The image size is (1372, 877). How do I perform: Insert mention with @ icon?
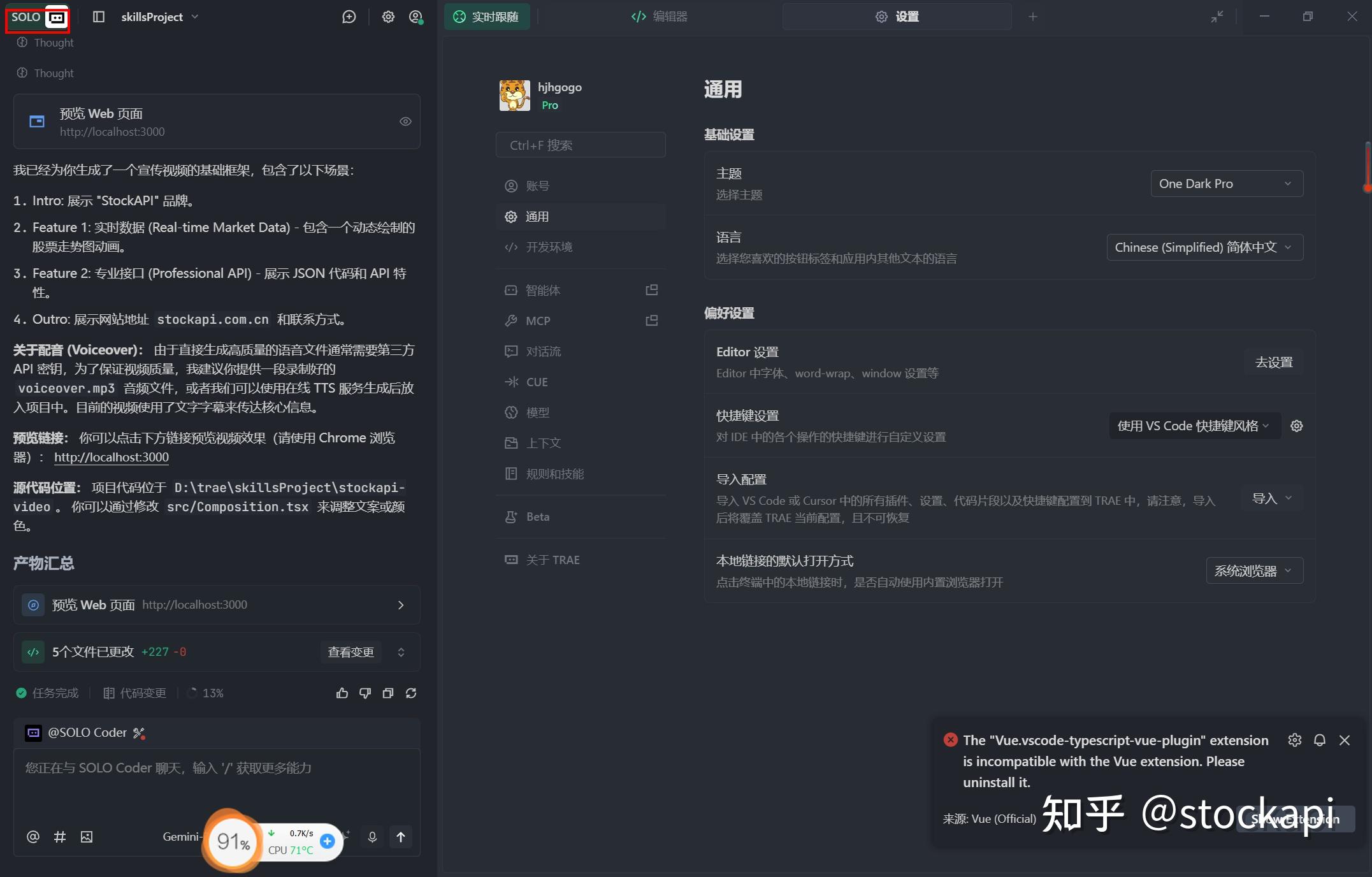(x=33, y=837)
